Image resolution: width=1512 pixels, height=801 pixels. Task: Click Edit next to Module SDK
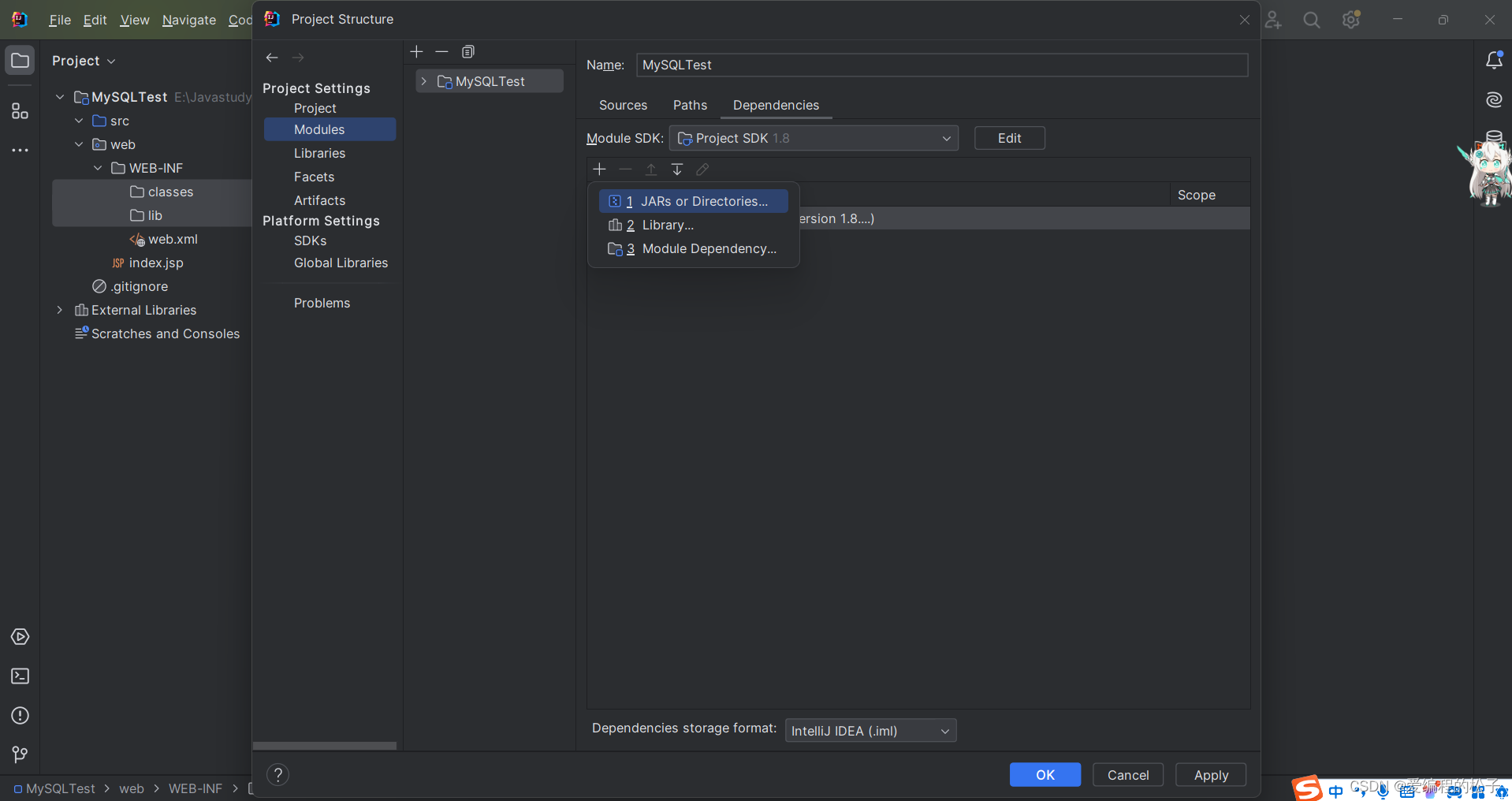pos(1010,138)
